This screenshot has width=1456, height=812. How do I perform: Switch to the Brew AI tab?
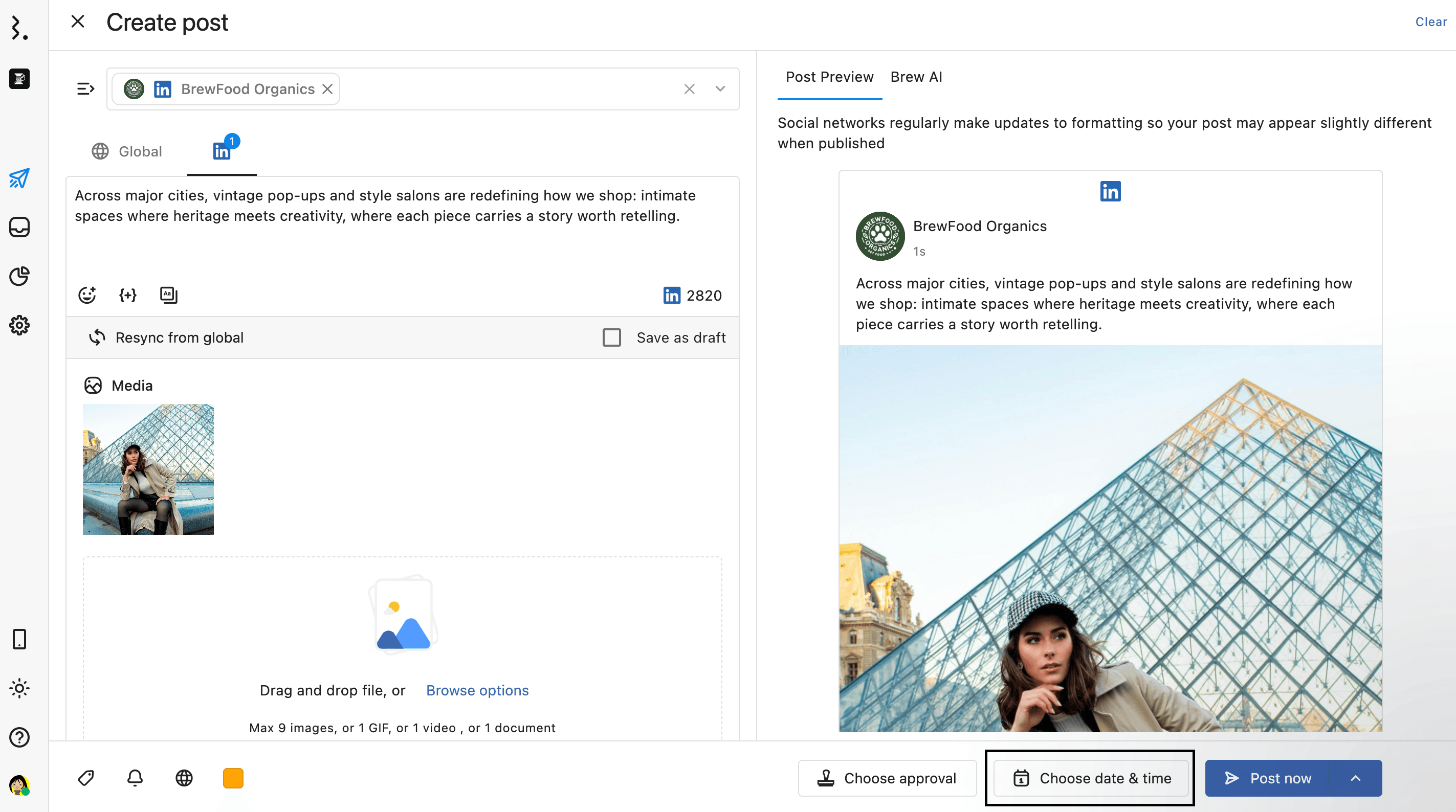tap(916, 77)
